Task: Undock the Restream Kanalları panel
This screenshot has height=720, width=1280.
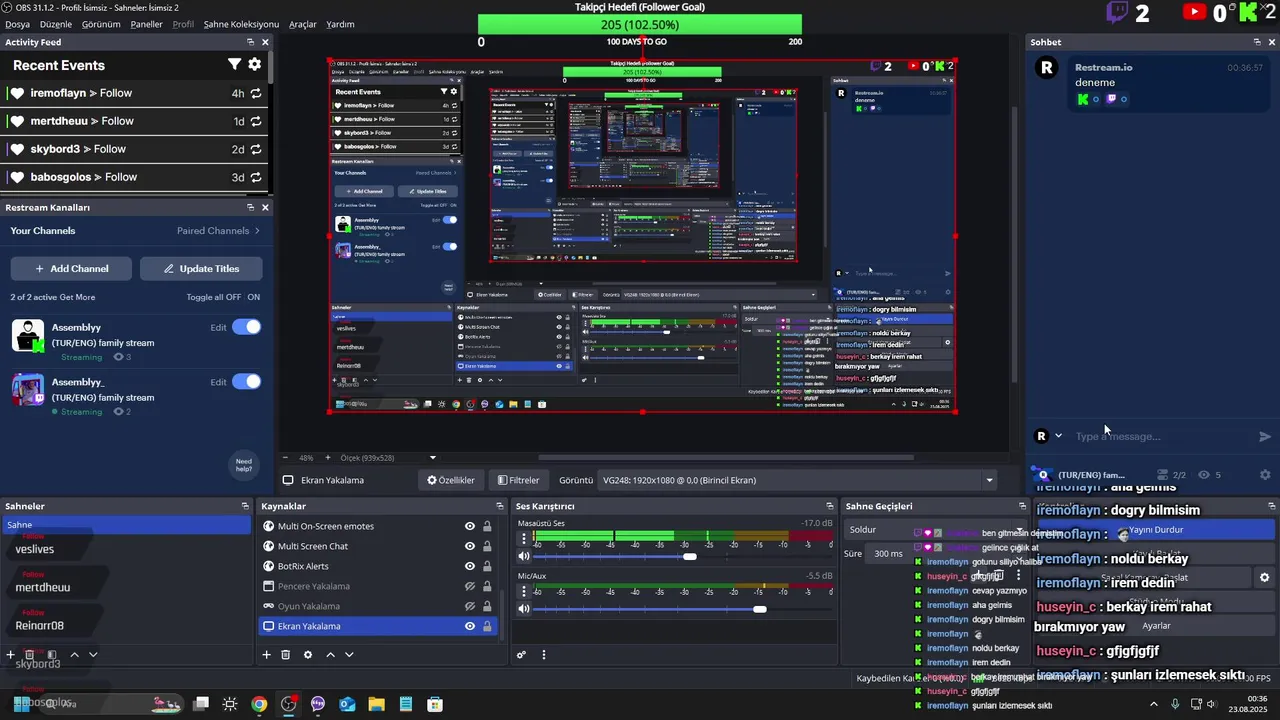Action: [x=250, y=207]
